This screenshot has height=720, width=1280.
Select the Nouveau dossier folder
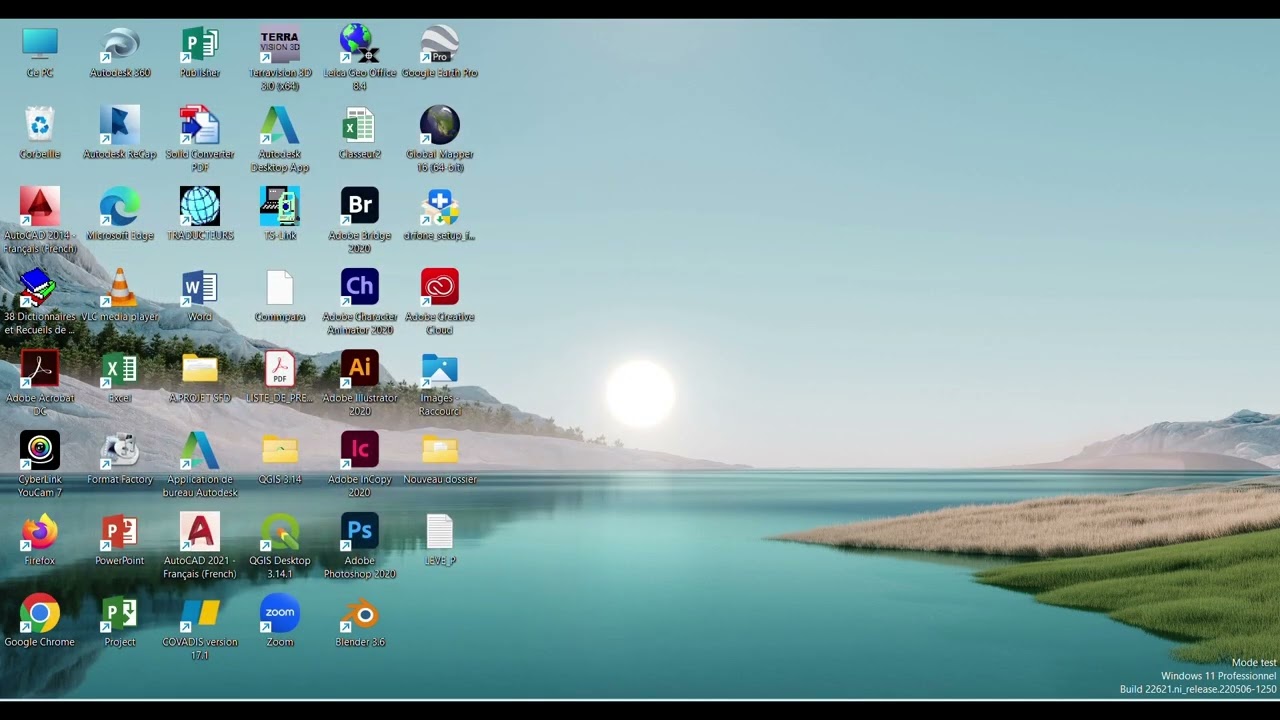tap(440, 450)
